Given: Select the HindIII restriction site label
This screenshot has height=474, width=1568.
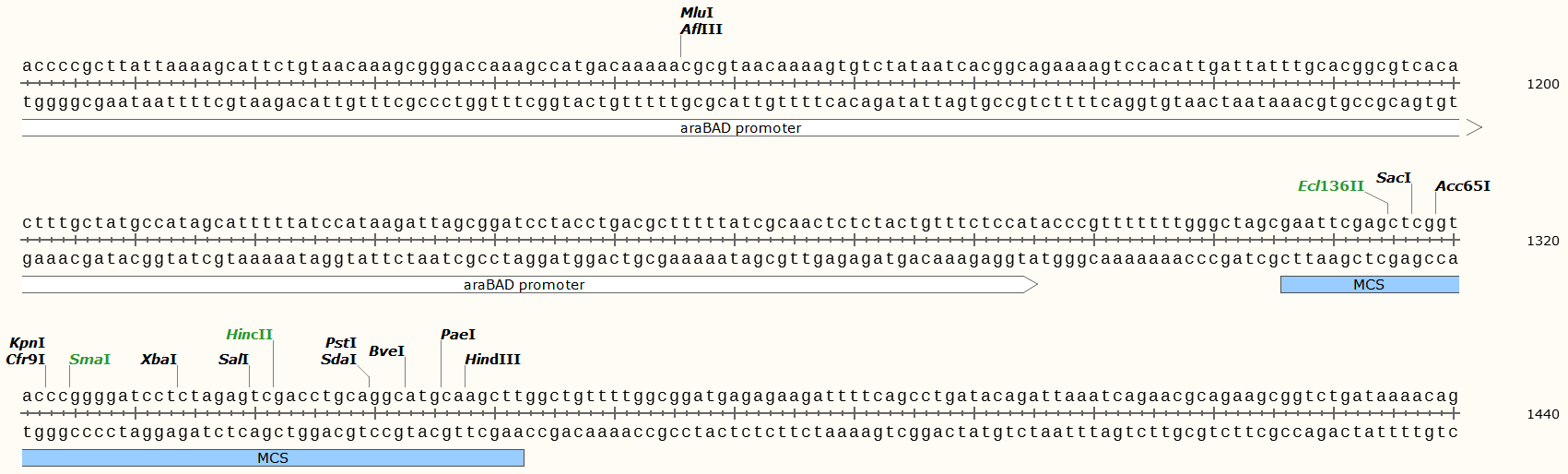Looking at the screenshot, I should pos(492,360).
